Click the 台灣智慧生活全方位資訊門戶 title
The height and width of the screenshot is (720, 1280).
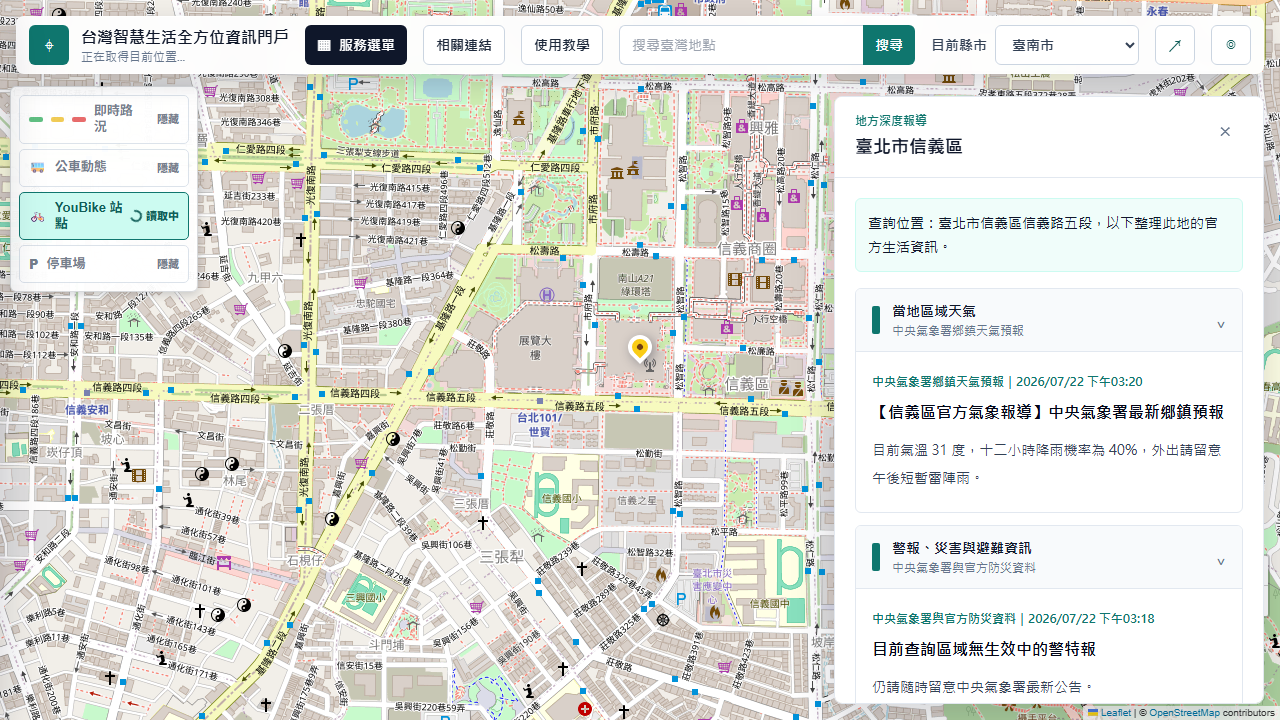tap(185, 37)
